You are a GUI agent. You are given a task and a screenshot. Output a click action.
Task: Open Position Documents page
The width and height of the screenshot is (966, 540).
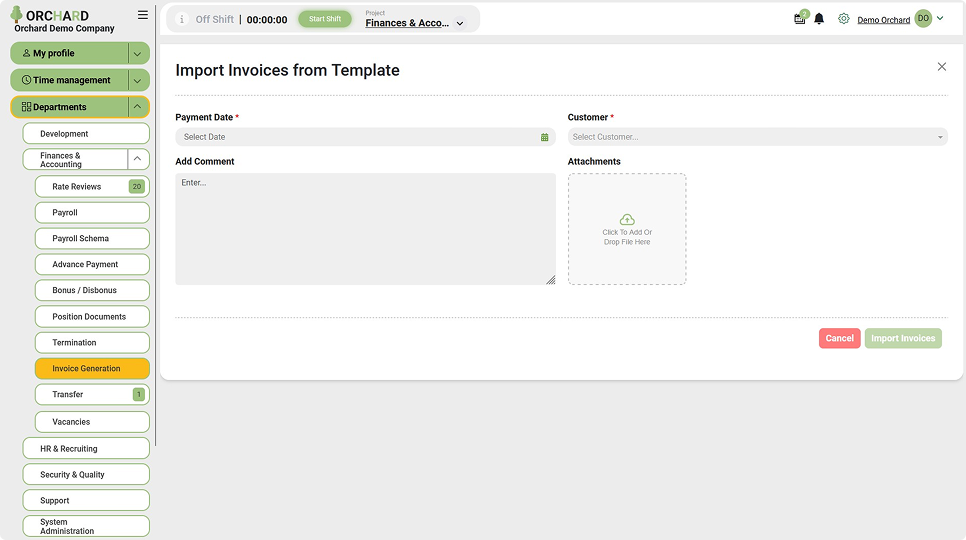point(92,316)
